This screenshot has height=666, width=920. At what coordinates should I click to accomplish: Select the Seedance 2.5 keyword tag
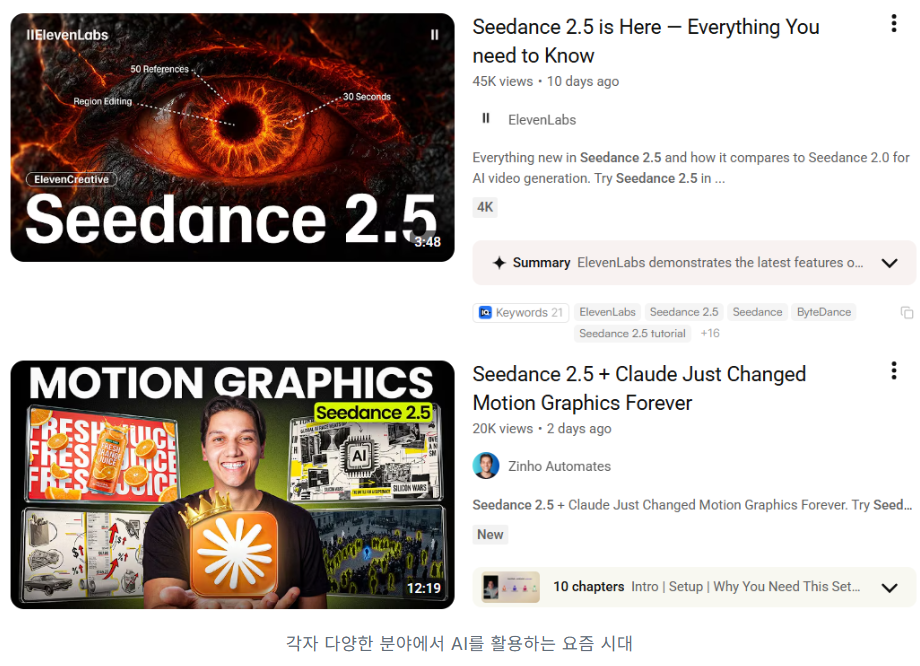[684, 312]
